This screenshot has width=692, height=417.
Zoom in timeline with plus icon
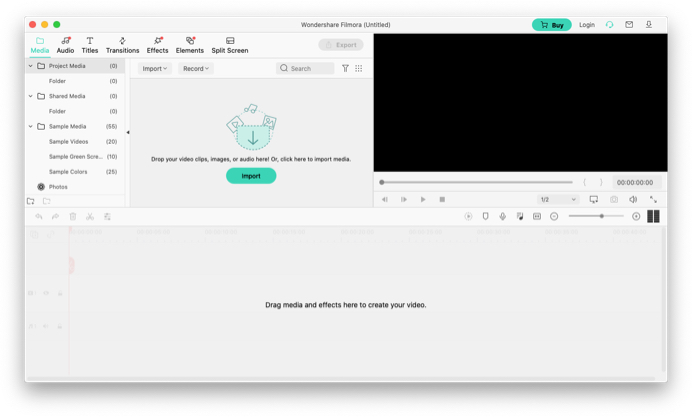(x=636, y=216)
